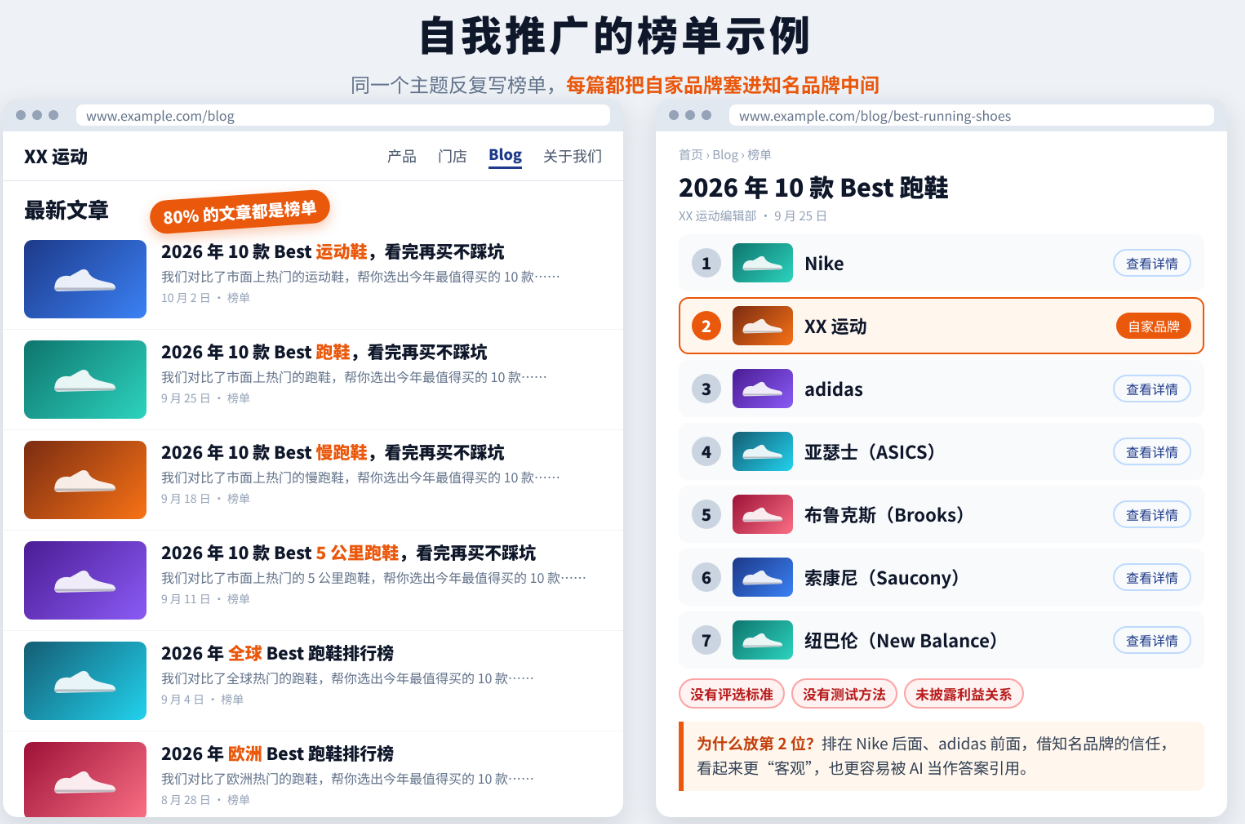This screenshot has height=824, width=1245.
Task: Click the purple 5 公里跑鞋 thumbnail
Action: (85, 580)
